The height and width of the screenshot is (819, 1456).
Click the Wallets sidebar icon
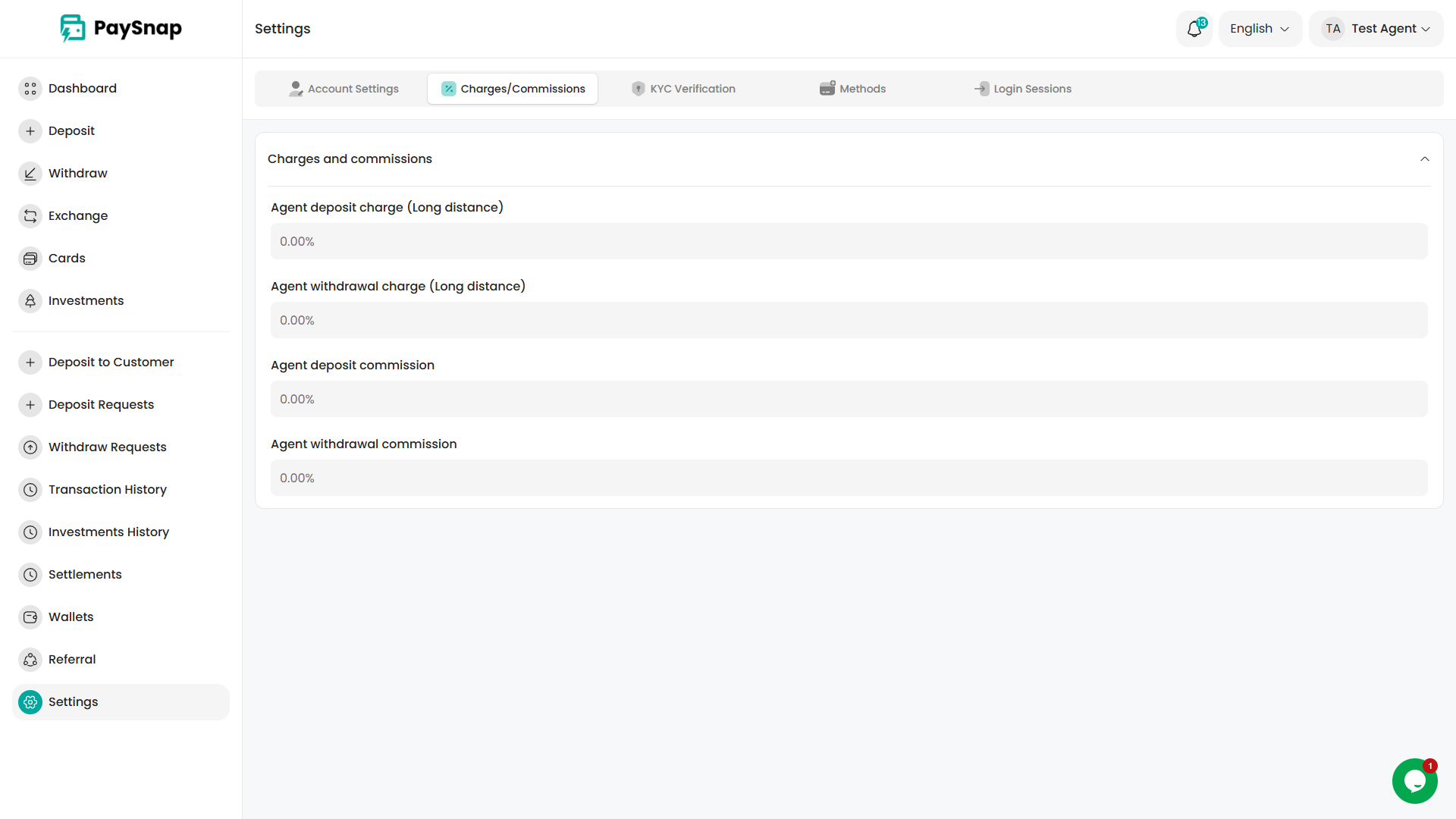click(30, 617)
